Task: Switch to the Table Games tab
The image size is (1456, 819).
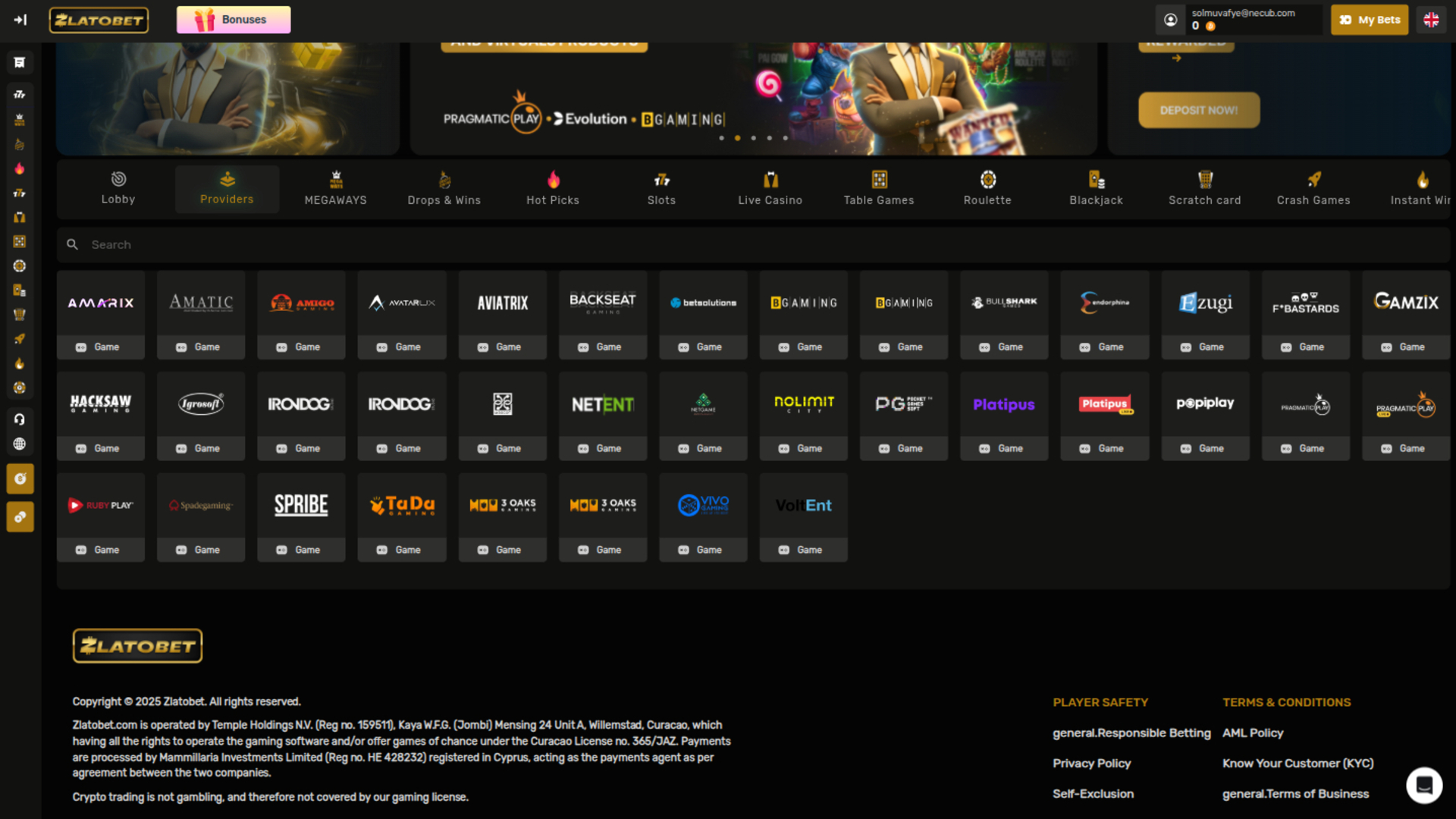Action: click(x=878, y=188)
